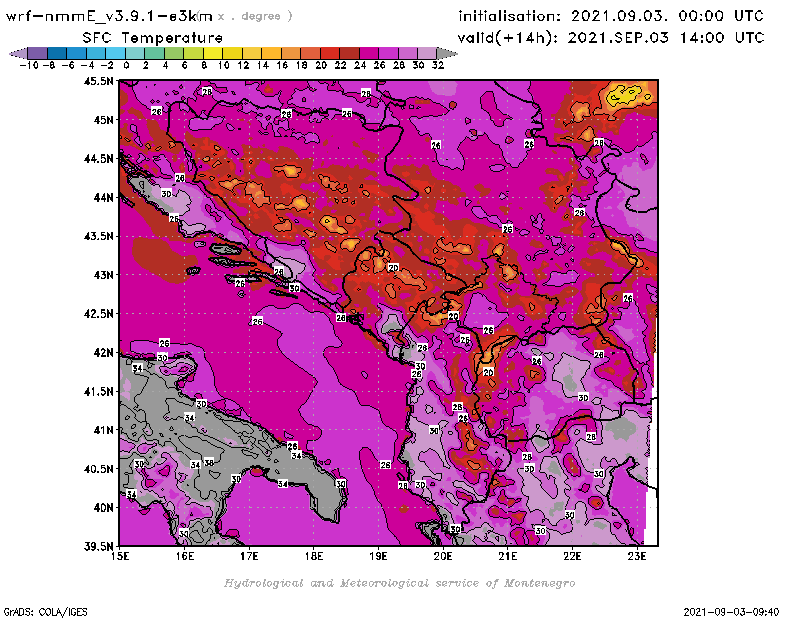Select the teal legend swatch between 0 and 2
The height and width of the screenshot is (618, 800).
tap(135, 53)
